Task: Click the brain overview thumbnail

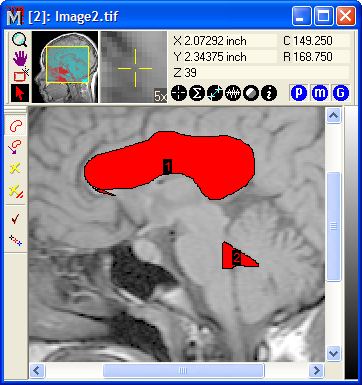Action: [x=65, y=67]
